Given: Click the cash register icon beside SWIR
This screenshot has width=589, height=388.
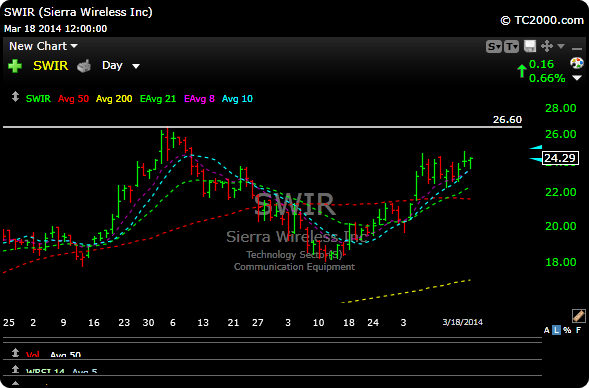Looking at the screenshot, I should click(x=84, y=66).
